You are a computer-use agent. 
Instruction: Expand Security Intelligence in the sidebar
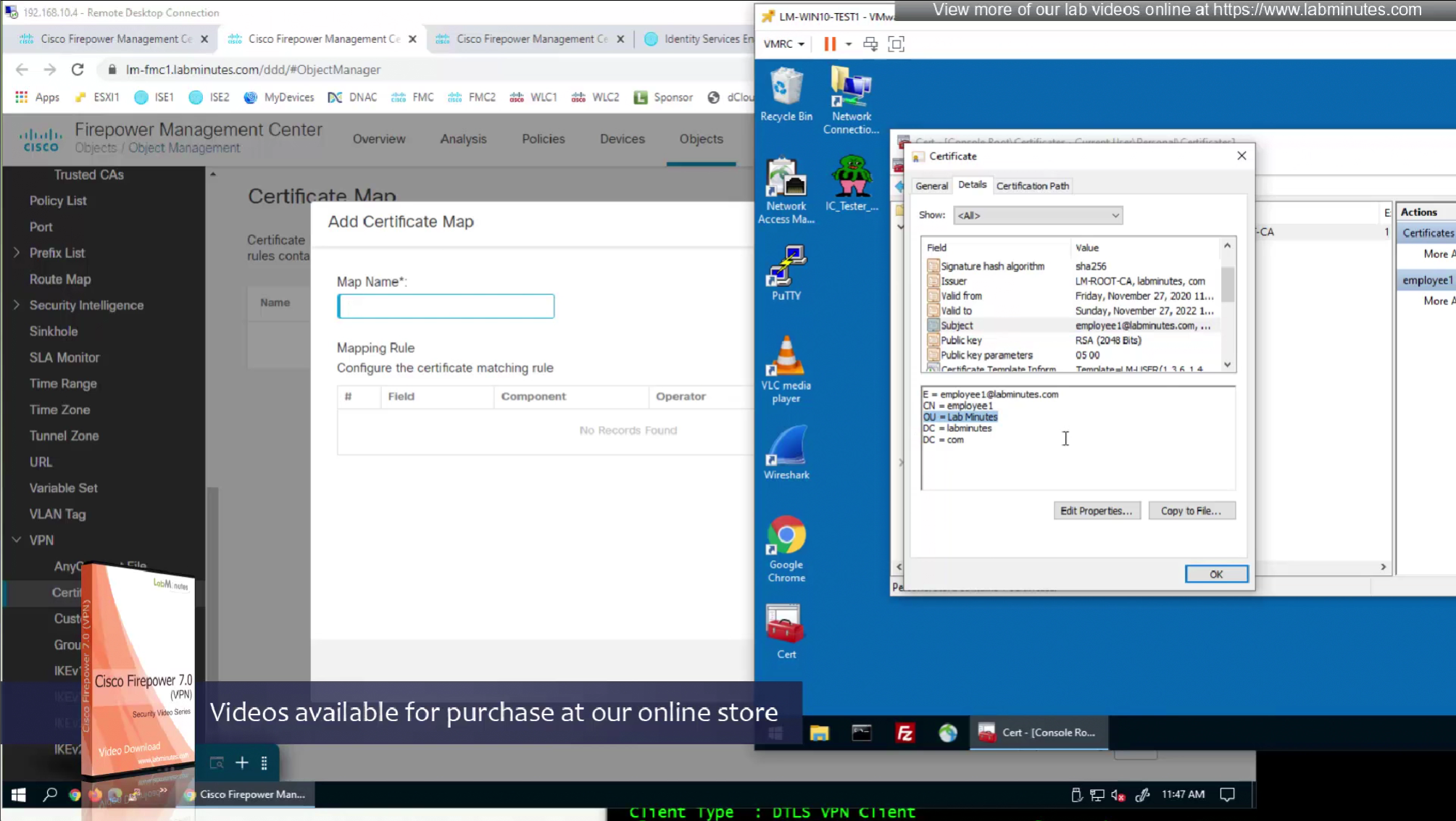coord(17,305)
